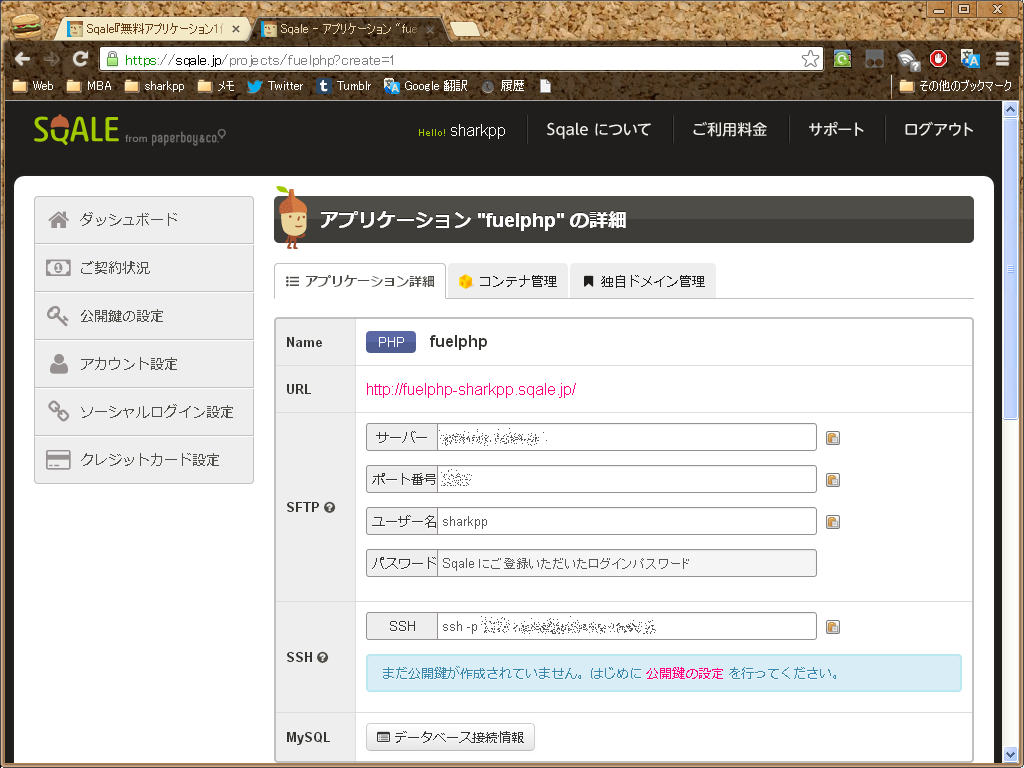1024x768 pixels.
Task: Switch to the 独自ドメイン管理 tab
Action: (x=643, y=281)
